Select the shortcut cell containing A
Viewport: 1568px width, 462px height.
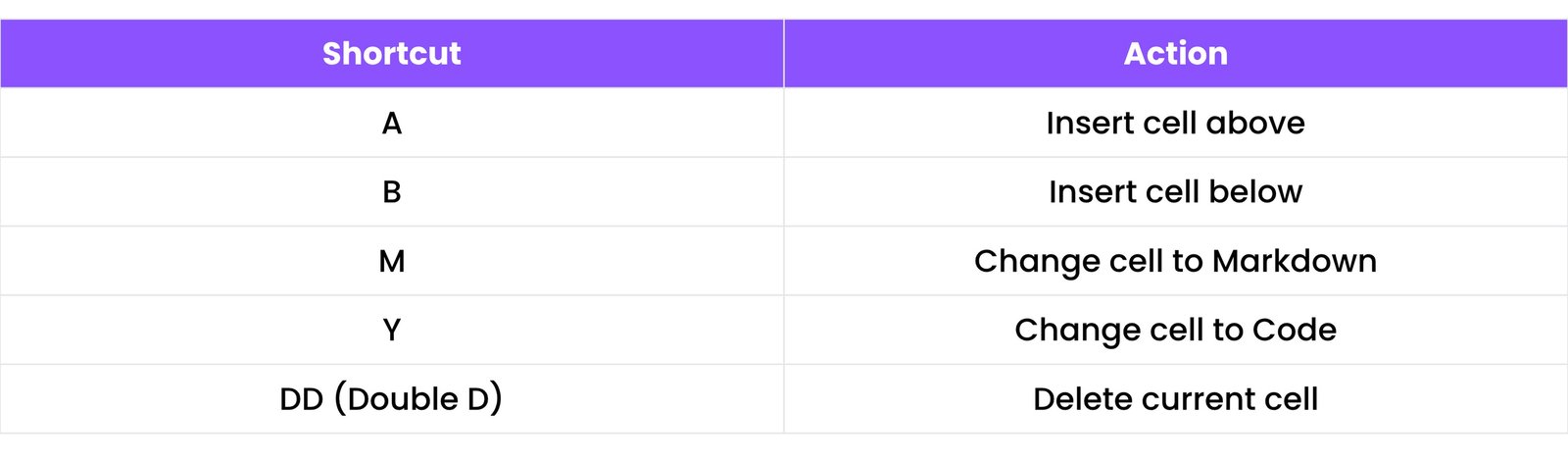pos(391,124)
